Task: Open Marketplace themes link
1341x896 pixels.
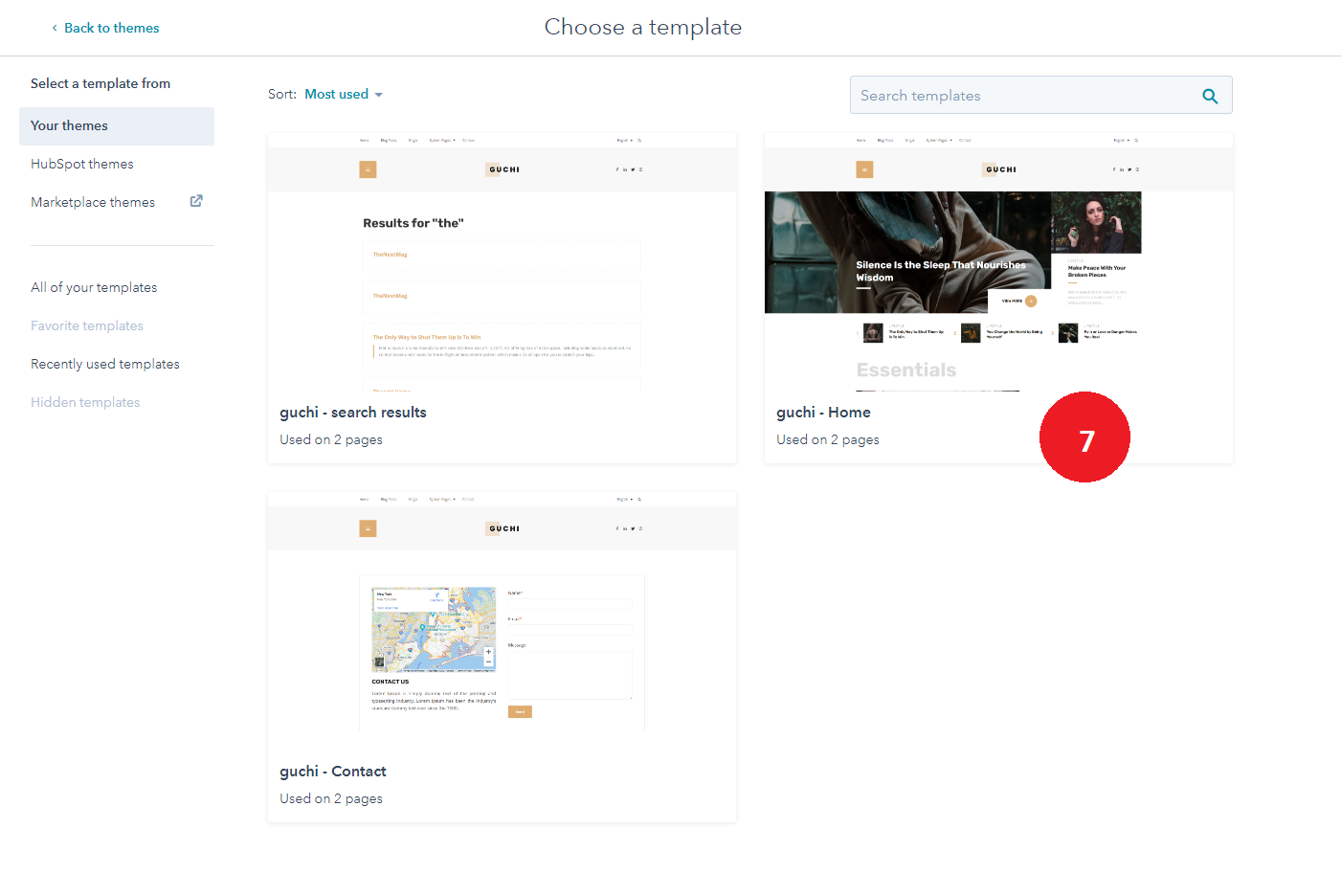Action: click(x=93, y=202)
